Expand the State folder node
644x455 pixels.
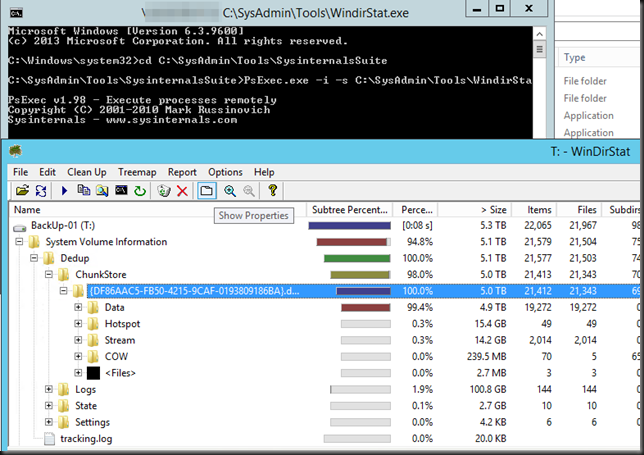click(49, 406)
